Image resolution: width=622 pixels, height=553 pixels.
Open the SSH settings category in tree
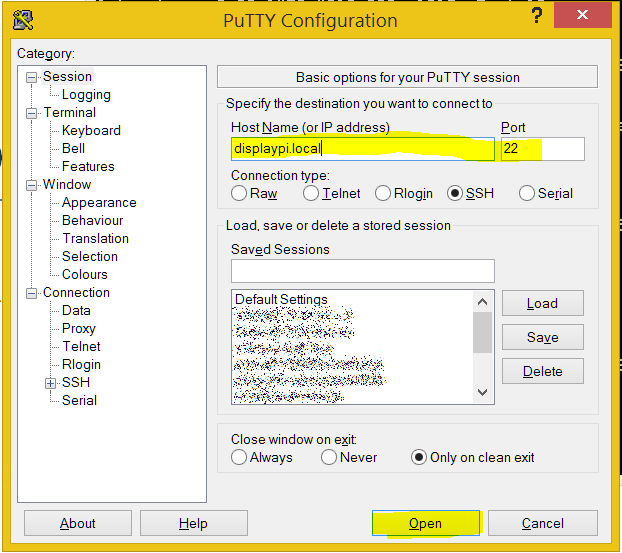click(x=76, y=382)
